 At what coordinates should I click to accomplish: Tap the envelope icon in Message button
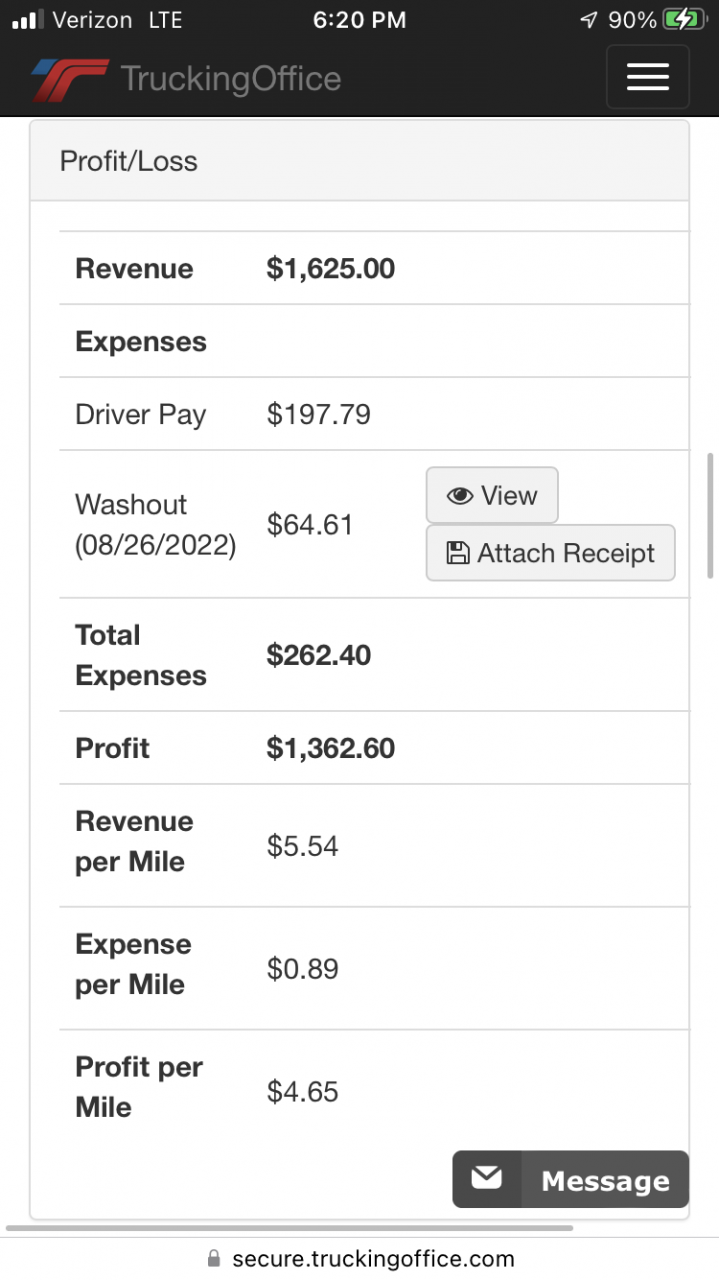point(487,1179)
